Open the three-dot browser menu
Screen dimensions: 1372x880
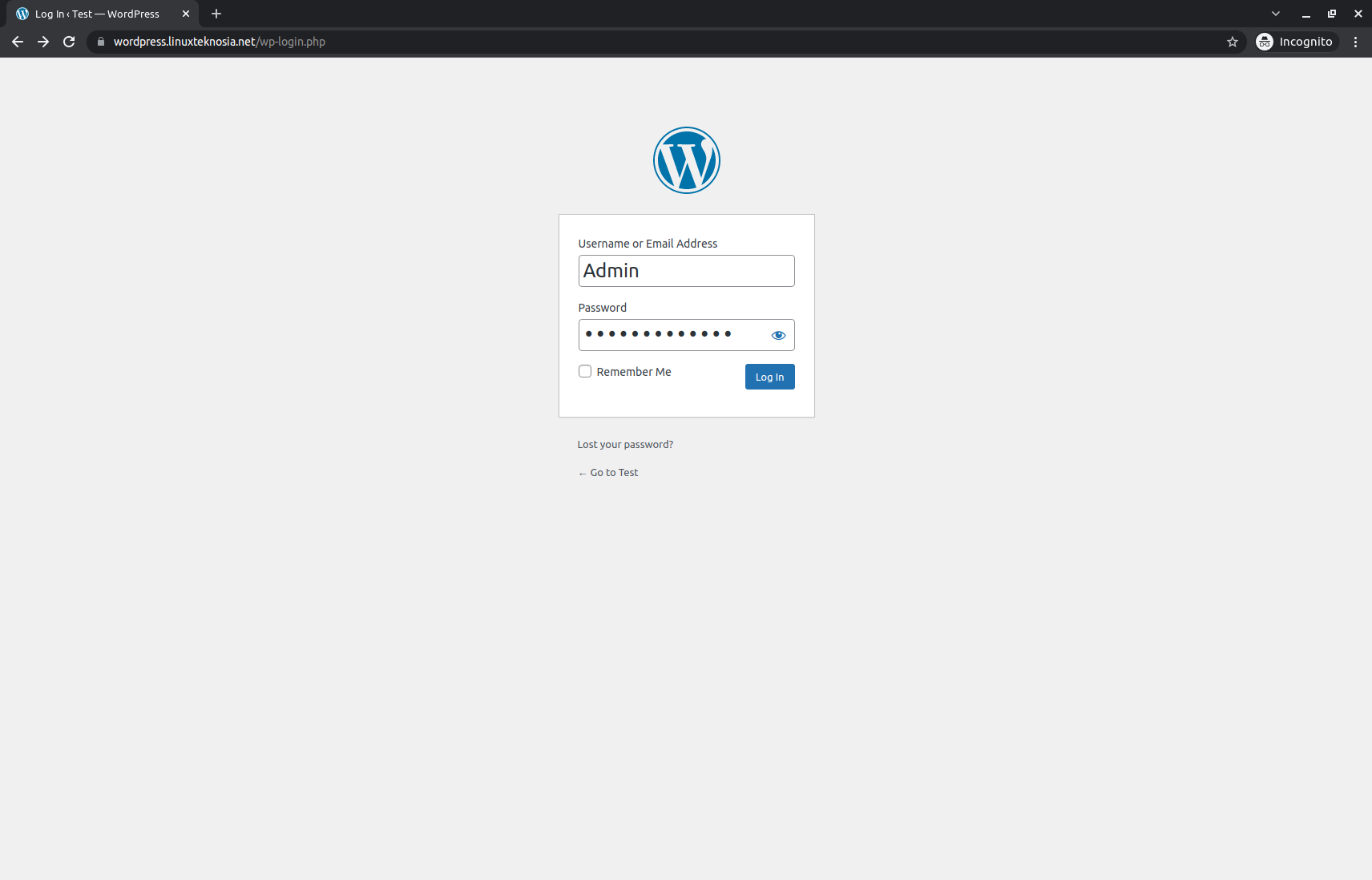tap(1355, 42)
